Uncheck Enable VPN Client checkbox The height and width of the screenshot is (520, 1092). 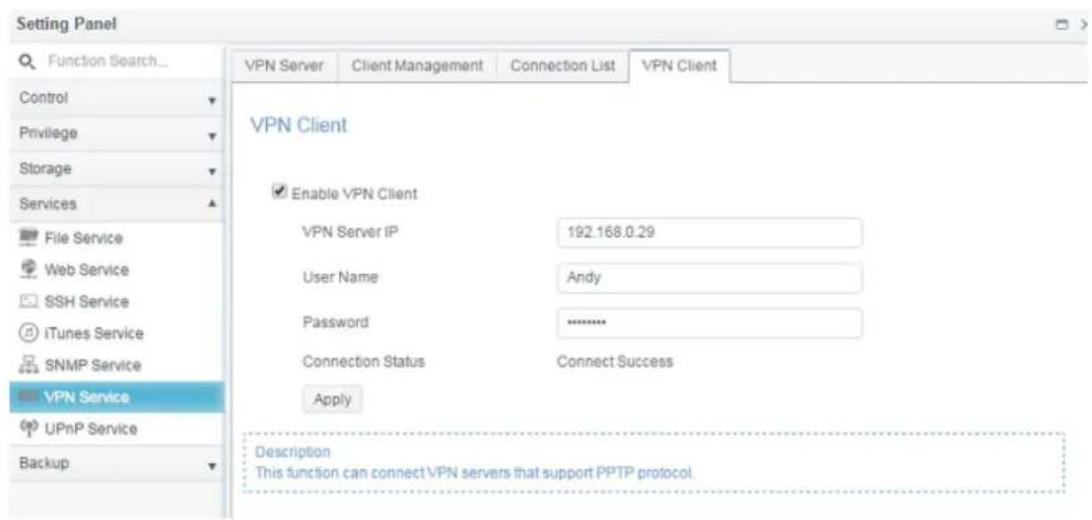coord(279,191)
